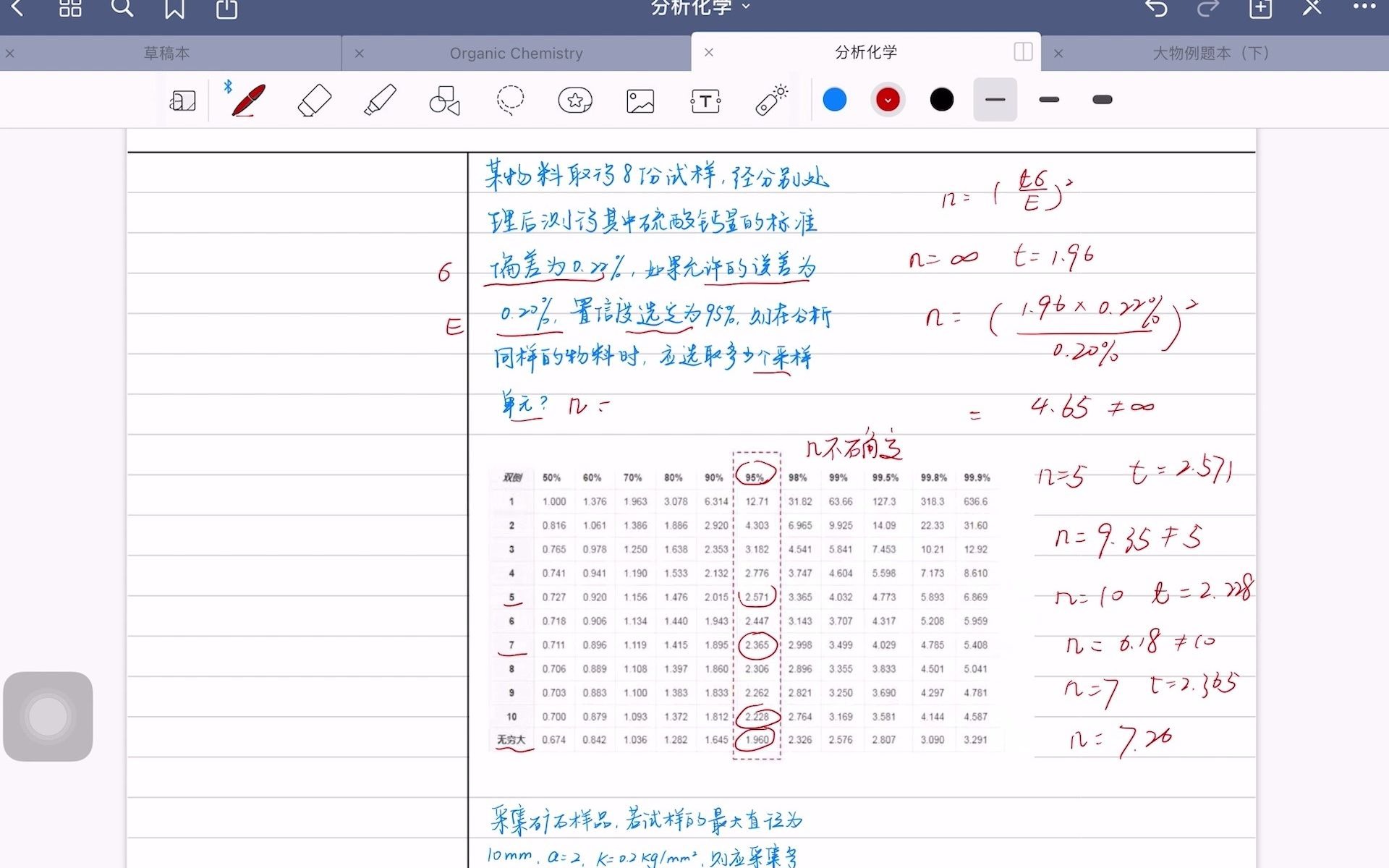Go back using the left chevron
1389x868 pixels.
(18, 8)
